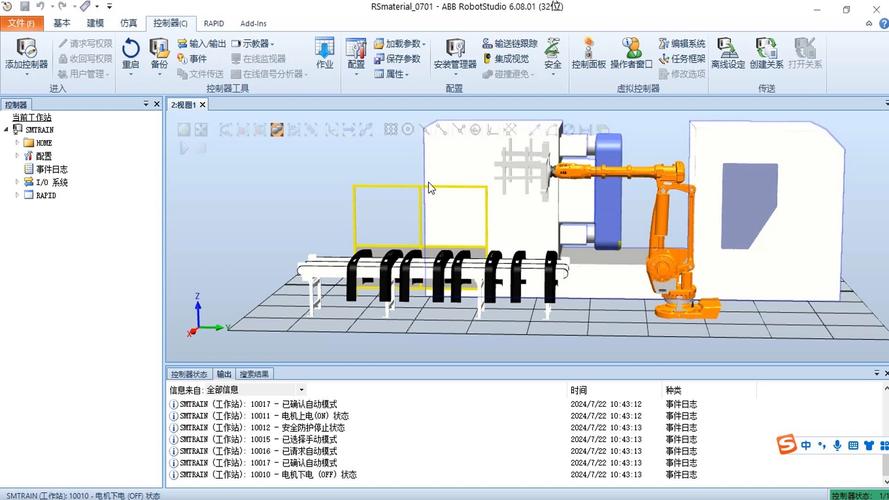The image size is (889, 500).
Task: Toggle Sogou punctuation mode icon
Action: (x=822, y=446)
